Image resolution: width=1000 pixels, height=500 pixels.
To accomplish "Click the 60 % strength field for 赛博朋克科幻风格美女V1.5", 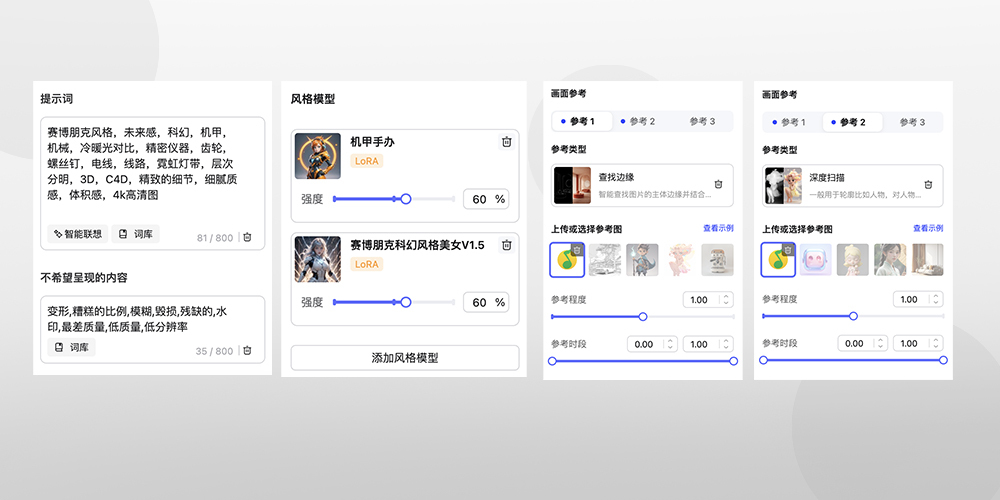I will tap(487, 302).
